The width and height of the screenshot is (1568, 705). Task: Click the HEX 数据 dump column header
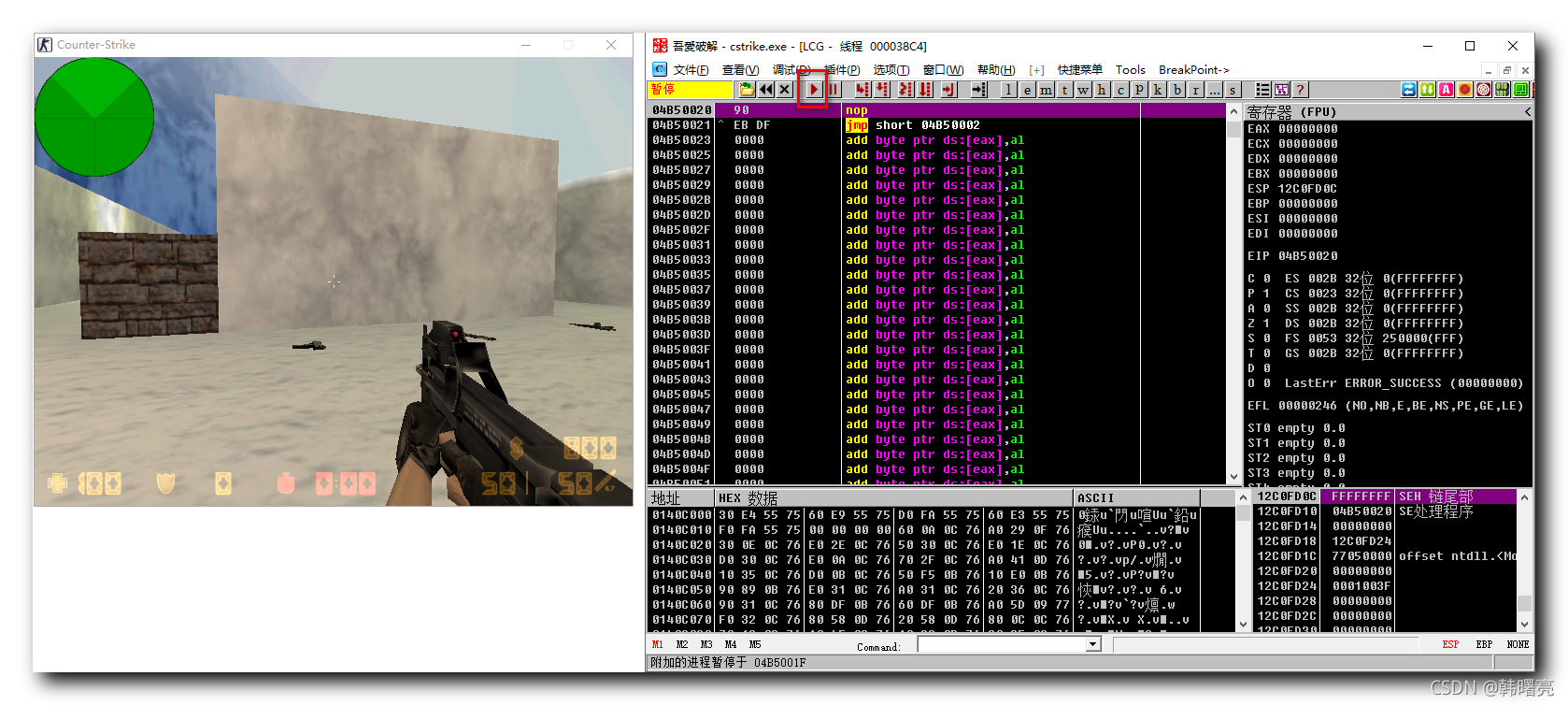point(893,498)
